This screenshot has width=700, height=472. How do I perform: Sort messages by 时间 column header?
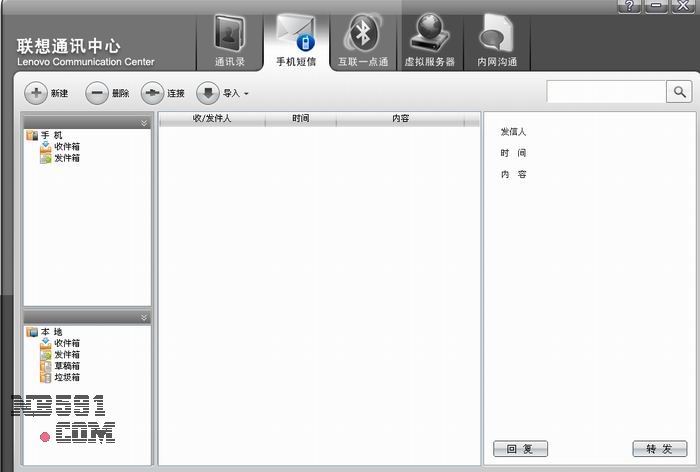click(x=300, y=119)
